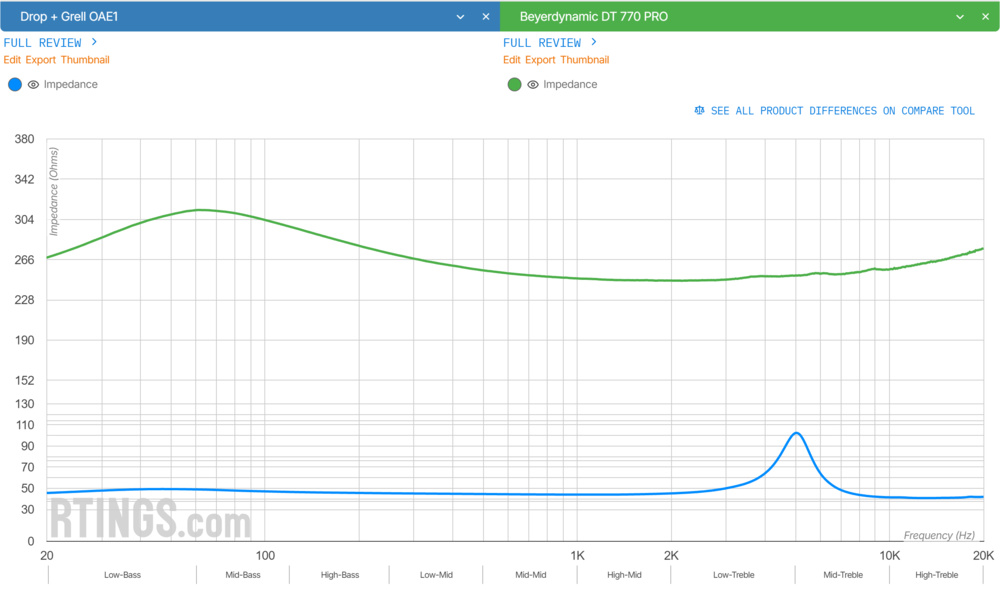1000x592 pixels.
Task: Click Edit under Drop + Grell OAE1
Action: pos(11,60)
